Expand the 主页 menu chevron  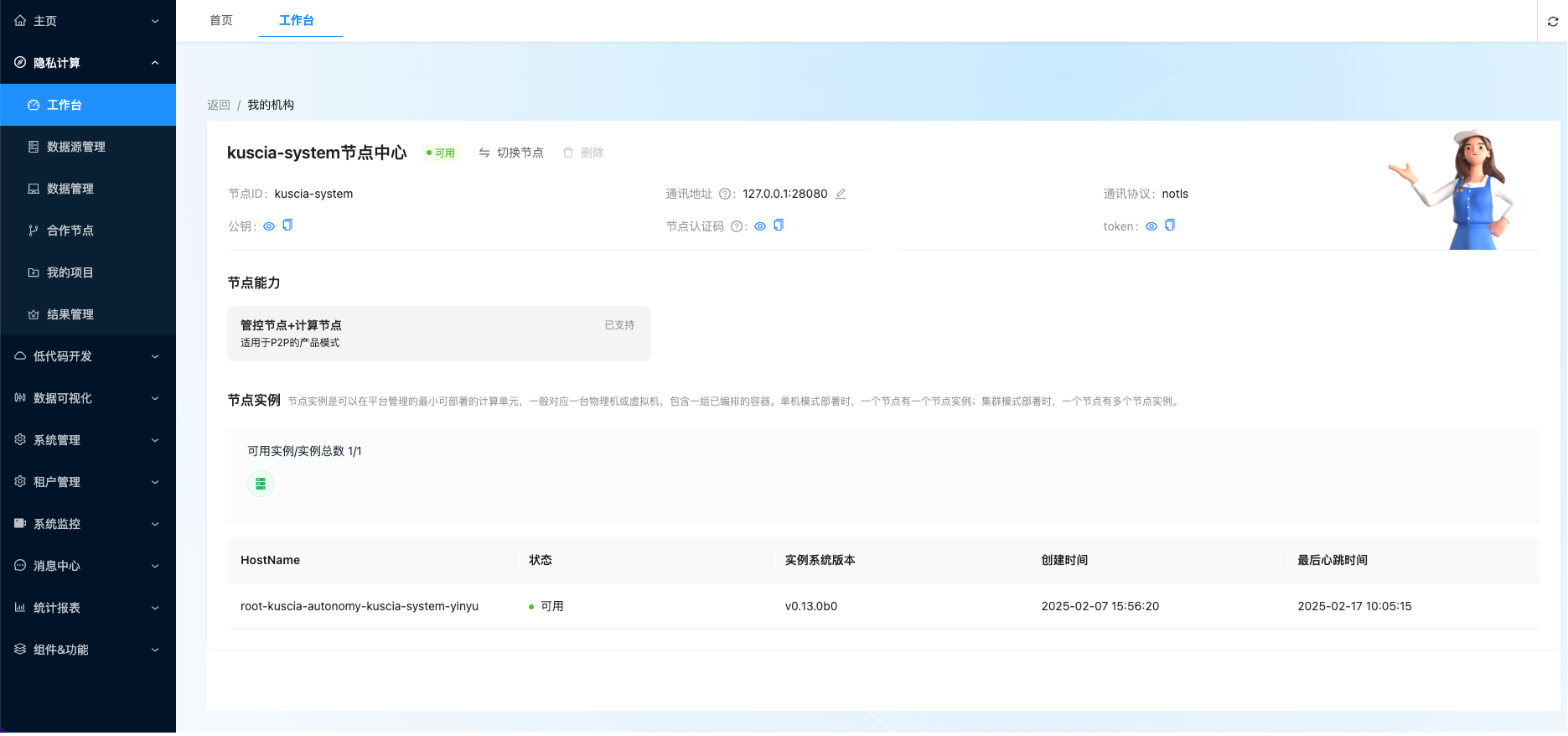(x=155, y=21)
